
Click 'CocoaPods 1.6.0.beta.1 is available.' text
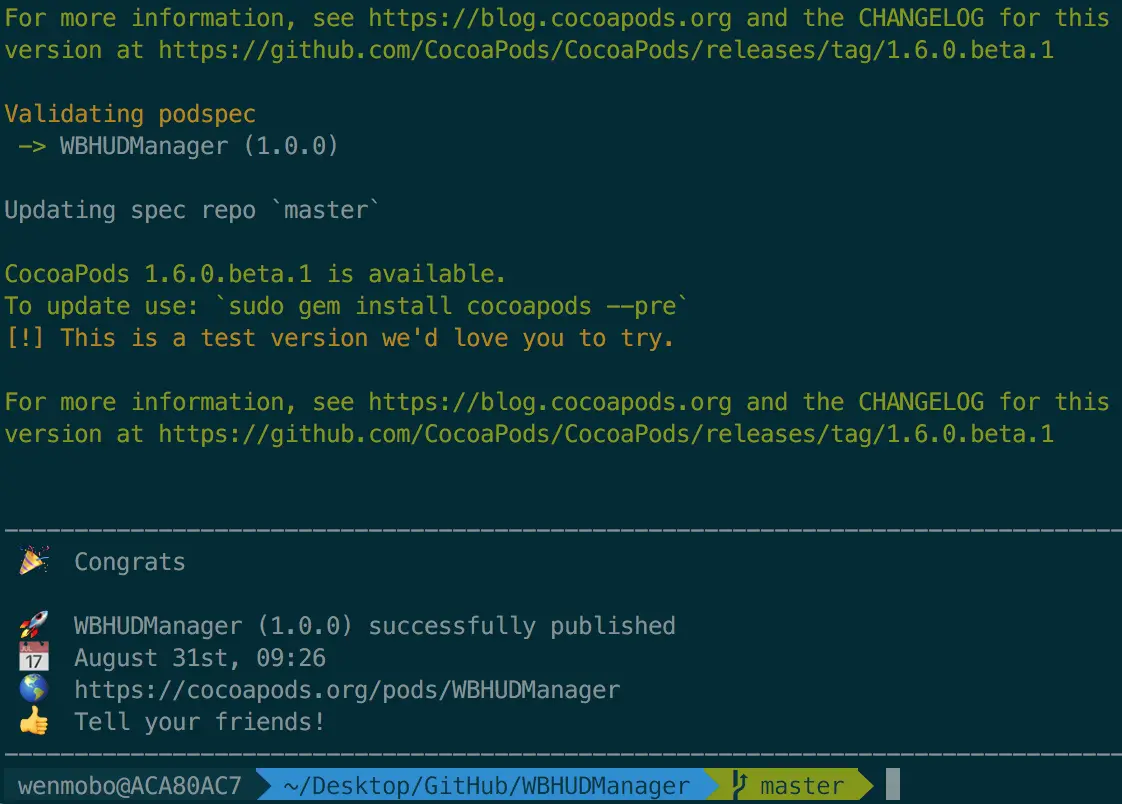coord(255,274)
